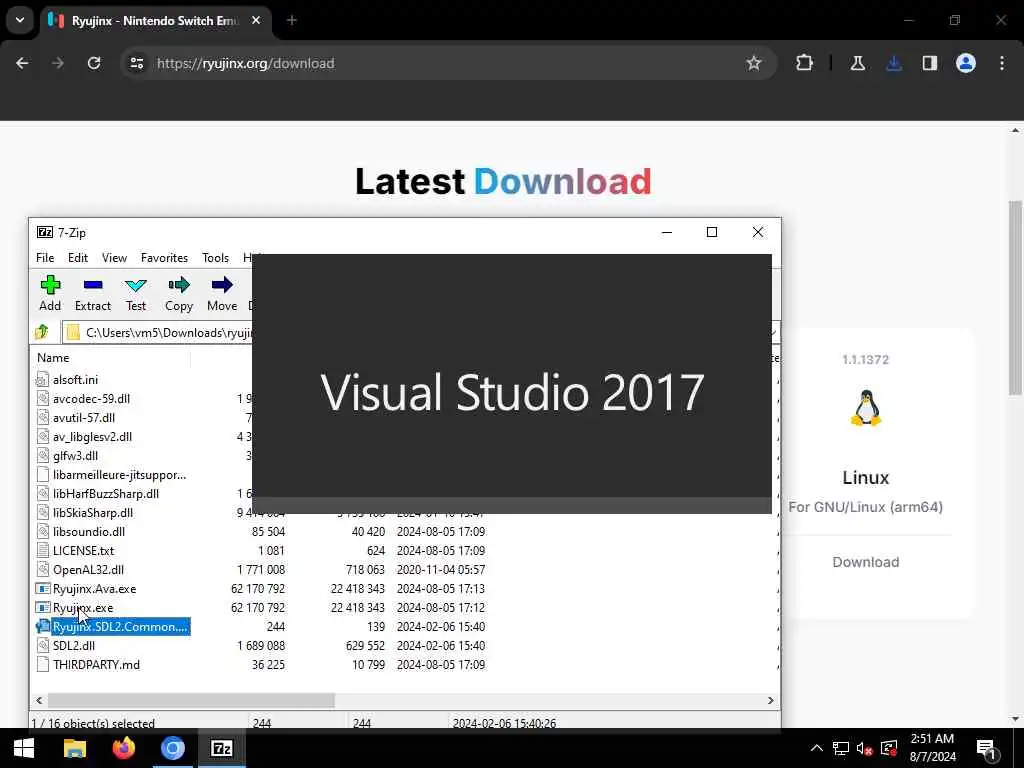Switch to the Ryujinx browser tab
The height and width of the screenshot is (768, 1024).
(155, 21)
